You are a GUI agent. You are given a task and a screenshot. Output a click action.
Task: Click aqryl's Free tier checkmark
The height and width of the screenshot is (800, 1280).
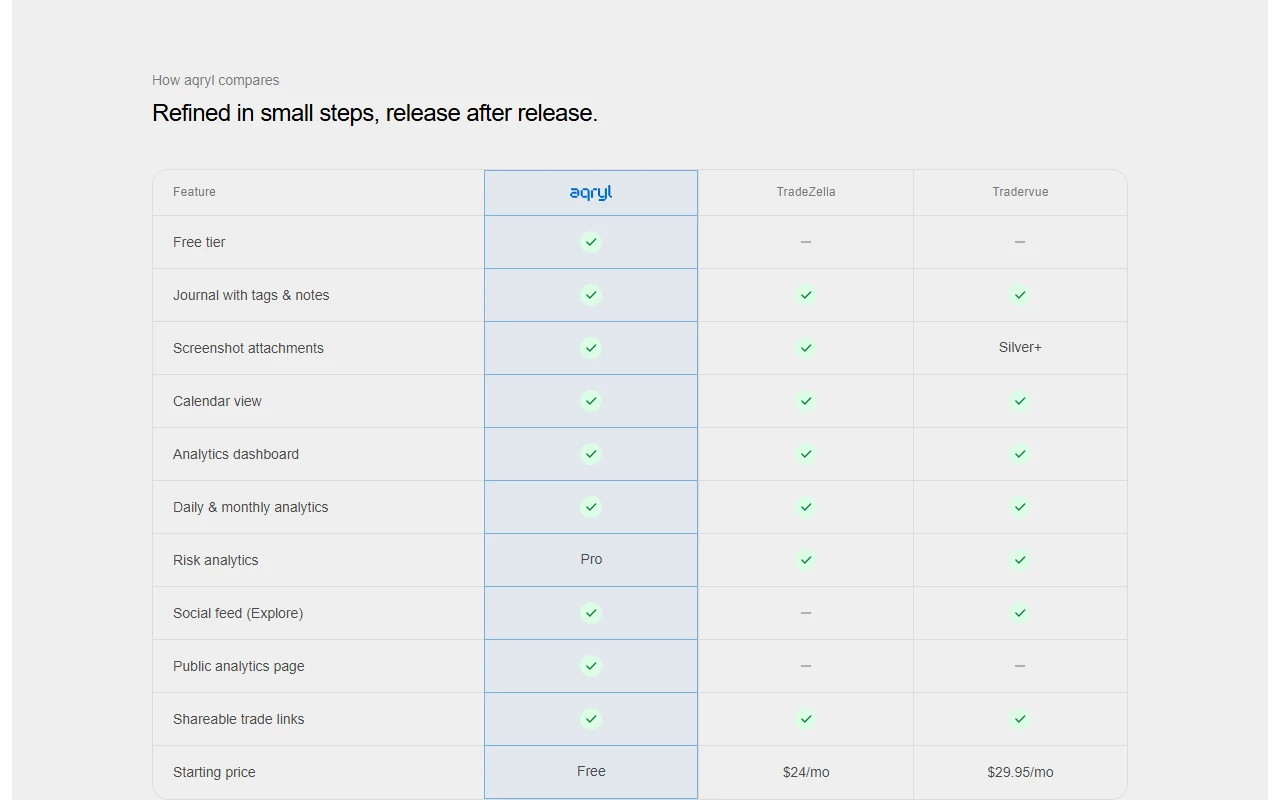(591, 242)
